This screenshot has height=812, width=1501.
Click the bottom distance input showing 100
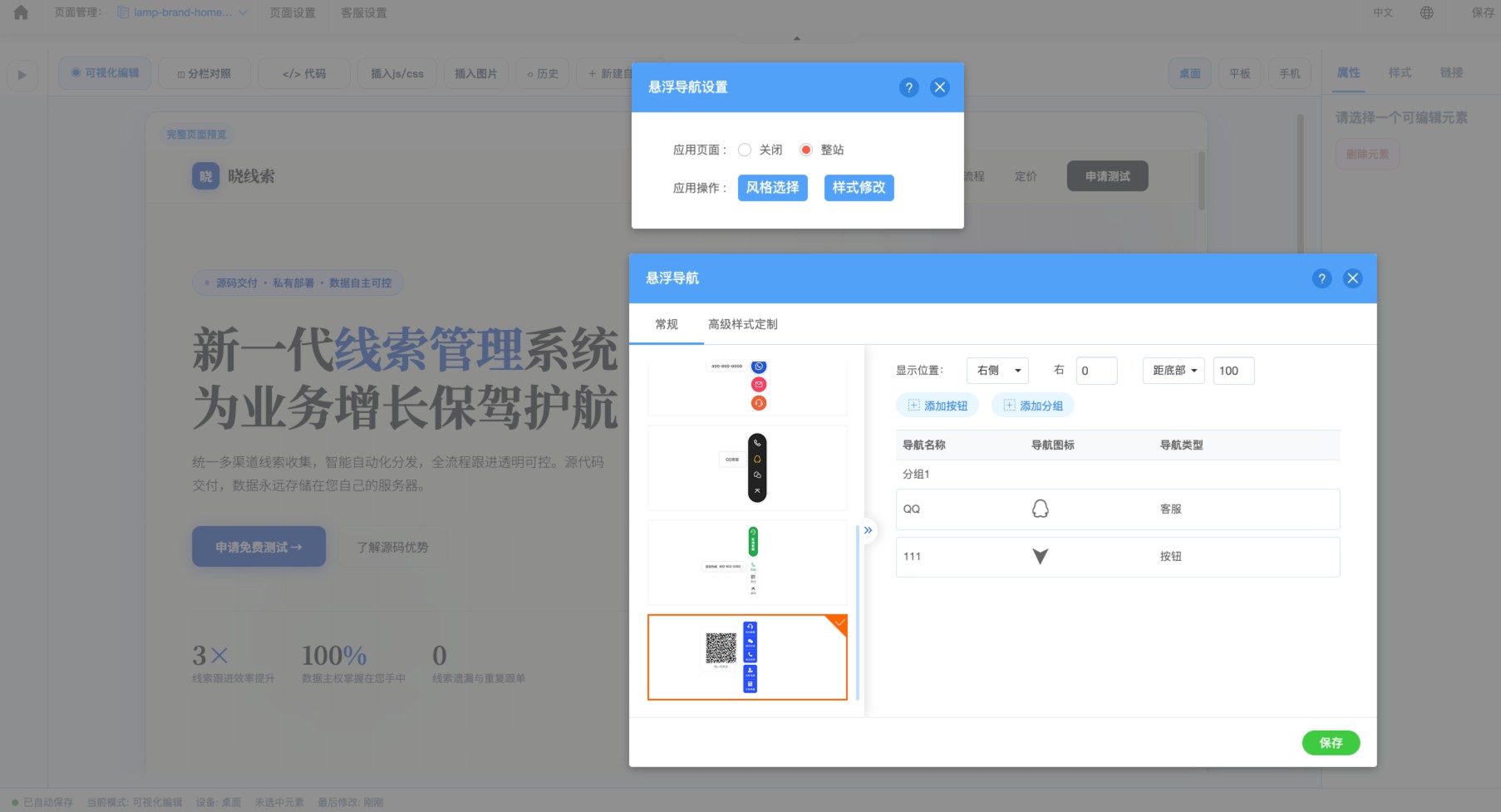pos(1233,371)
